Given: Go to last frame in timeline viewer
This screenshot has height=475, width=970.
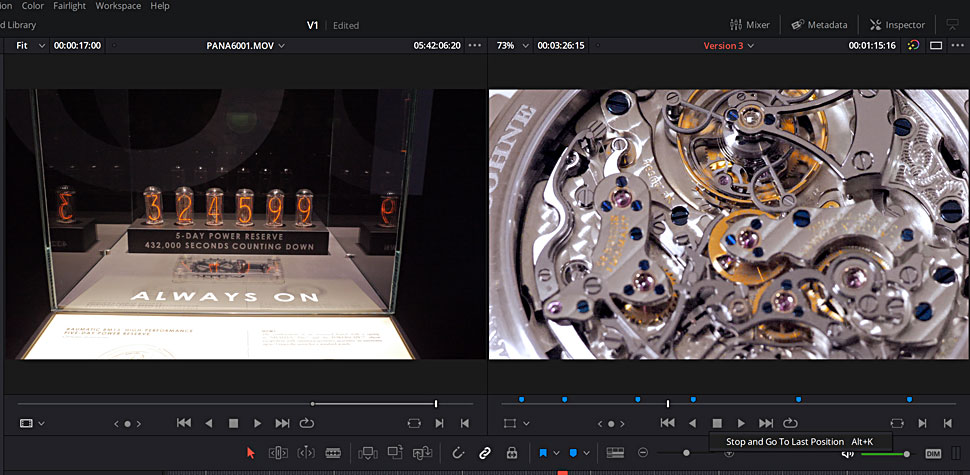Looking at the screenshot, I should (x=766, y=424).
